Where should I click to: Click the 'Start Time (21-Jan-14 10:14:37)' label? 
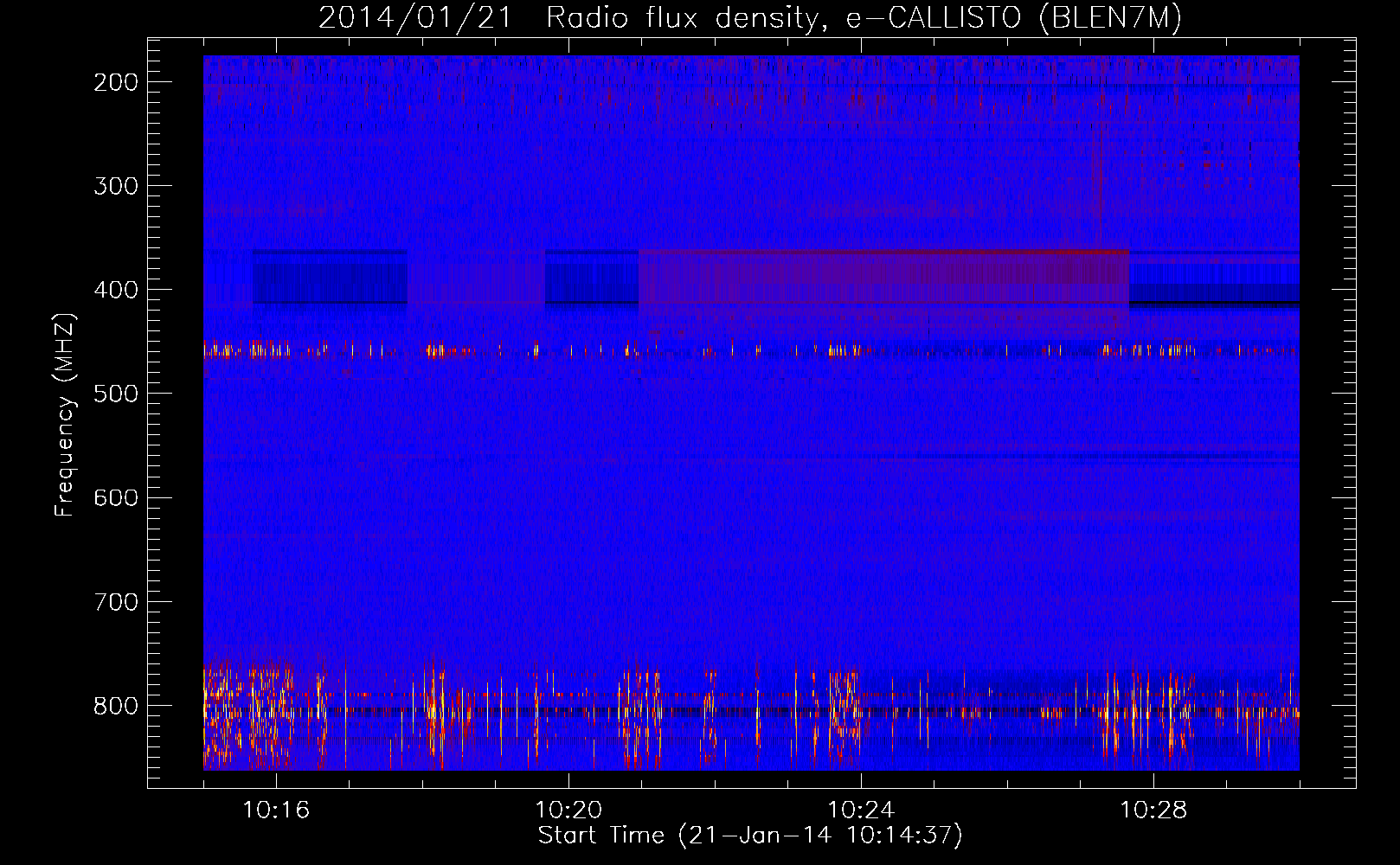[x=750, y=836]
